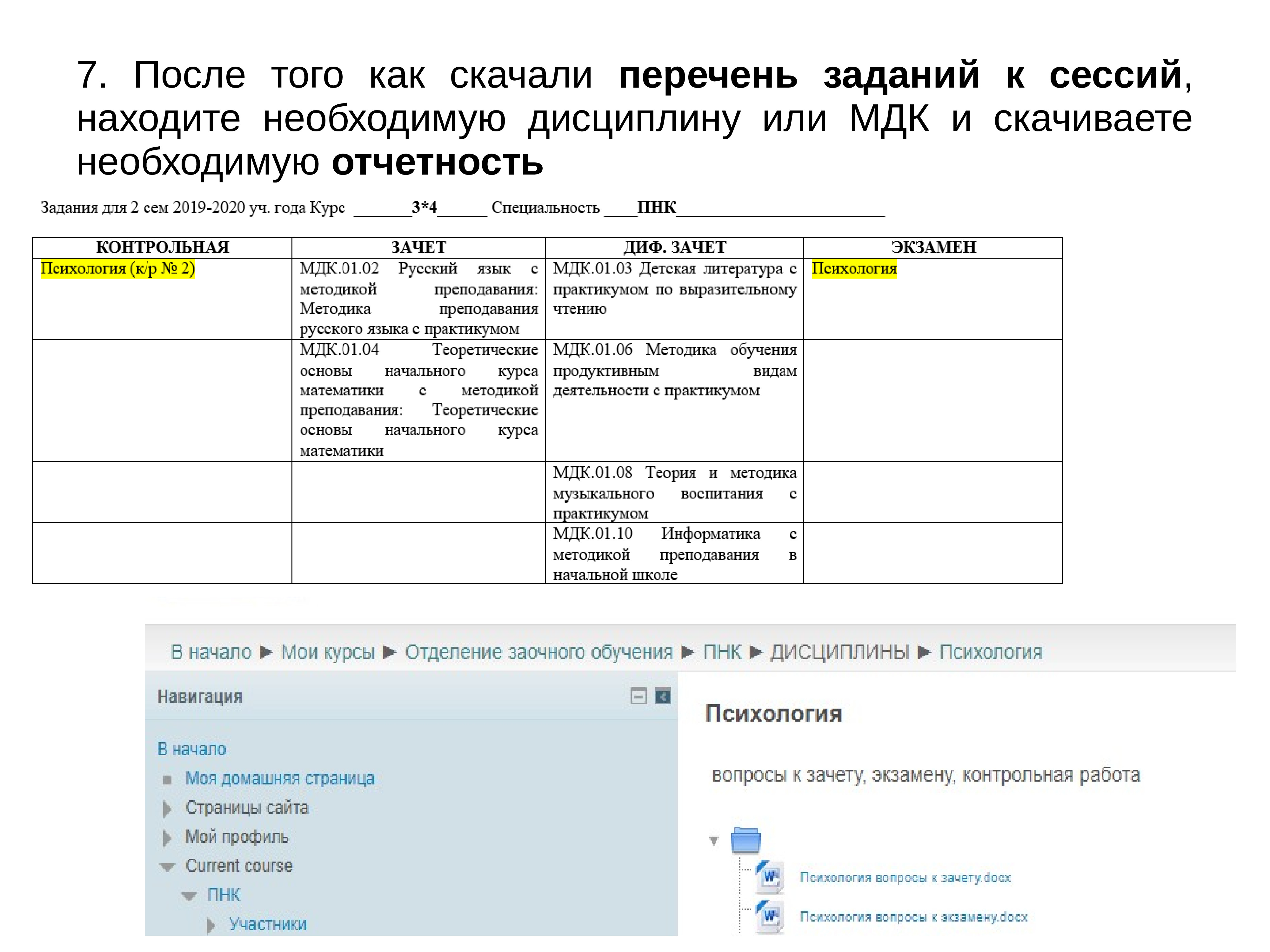Select the Страницы сайта tree item
Image resolution: width=1270 pixels, height=952 pixels.
pyautogui.click(x=247, y=808)
